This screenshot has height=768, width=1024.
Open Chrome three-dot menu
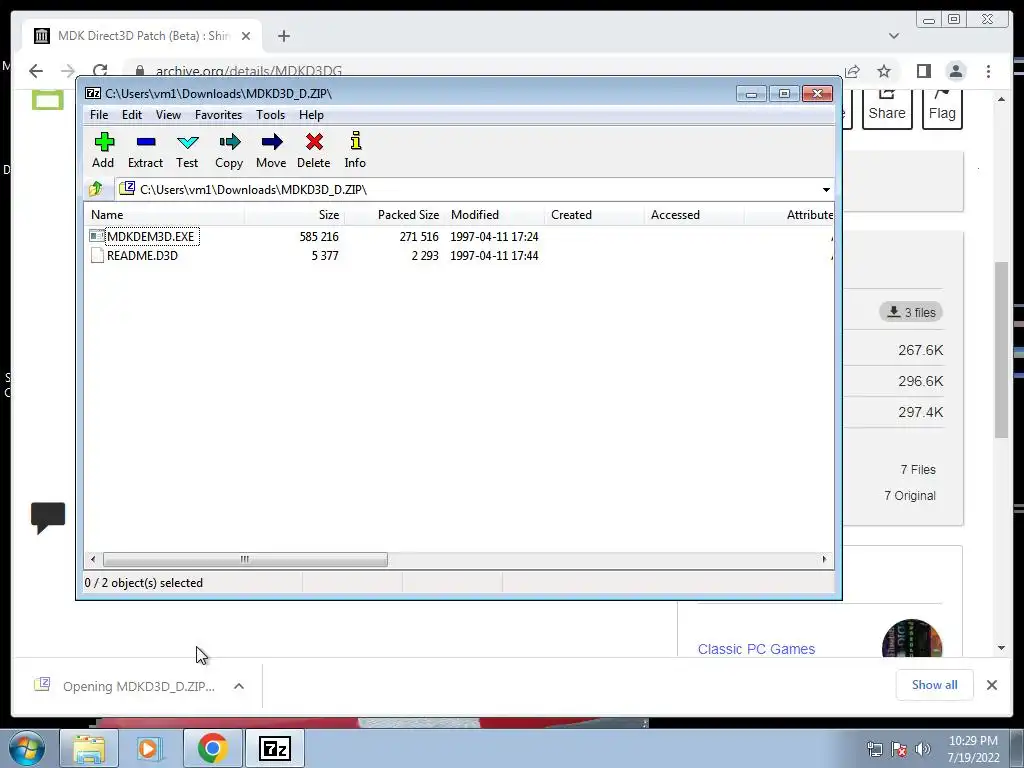pyautogui.click(x=988, y=71)
